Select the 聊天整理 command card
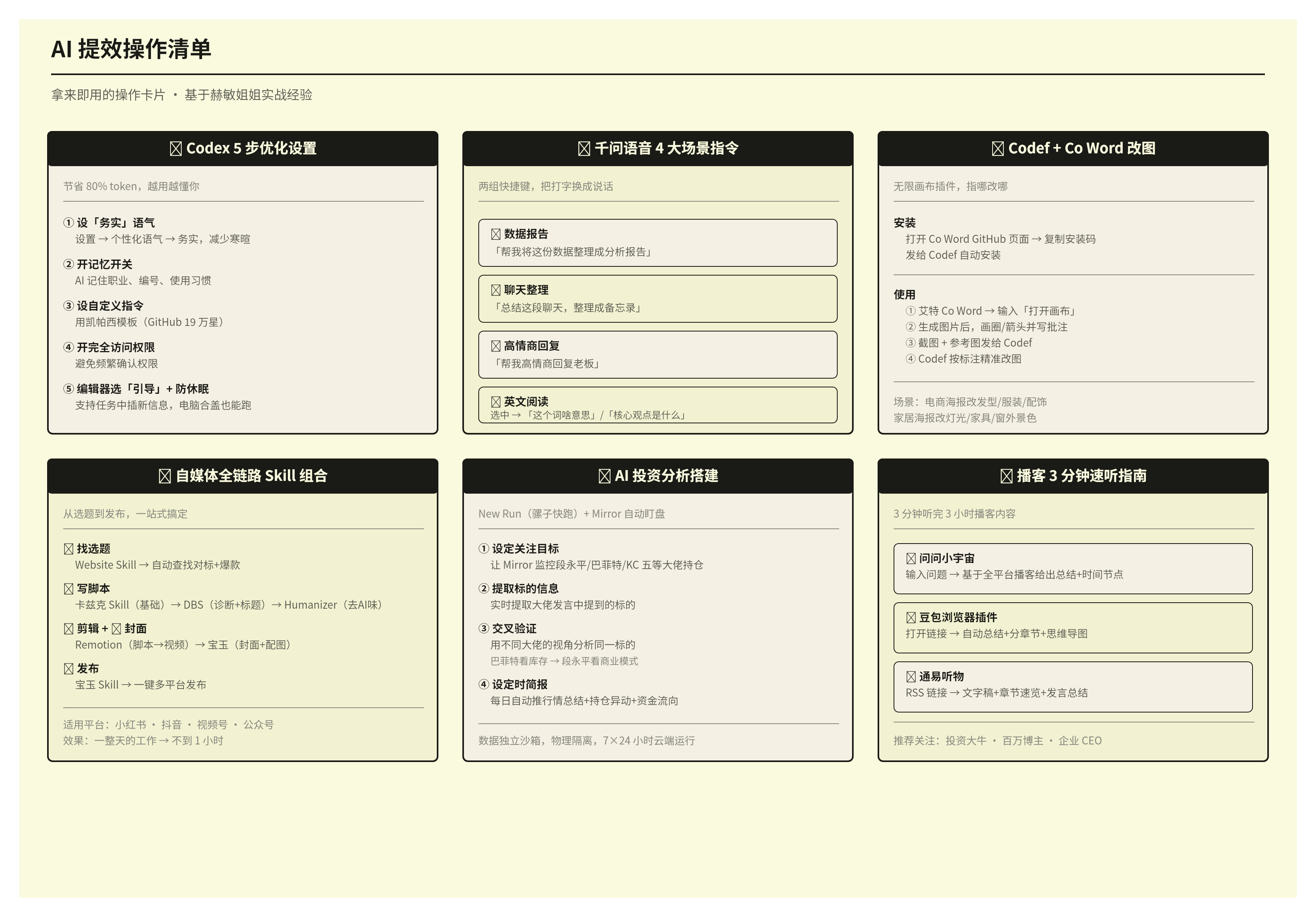Image resolution: width=1316 pixels, height=917 pixels. pos(658,299)
